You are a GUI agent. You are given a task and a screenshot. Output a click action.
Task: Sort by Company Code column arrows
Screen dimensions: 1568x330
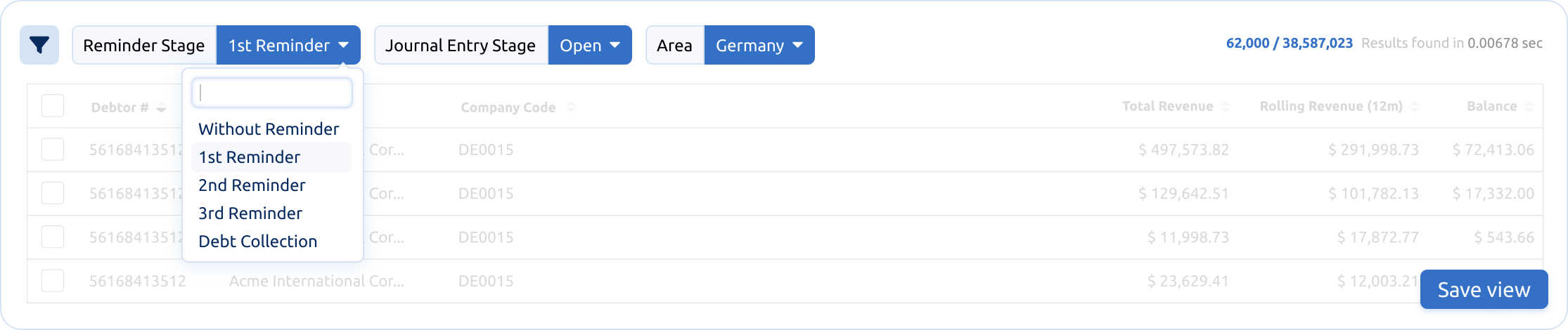click(x=571, y=107)
